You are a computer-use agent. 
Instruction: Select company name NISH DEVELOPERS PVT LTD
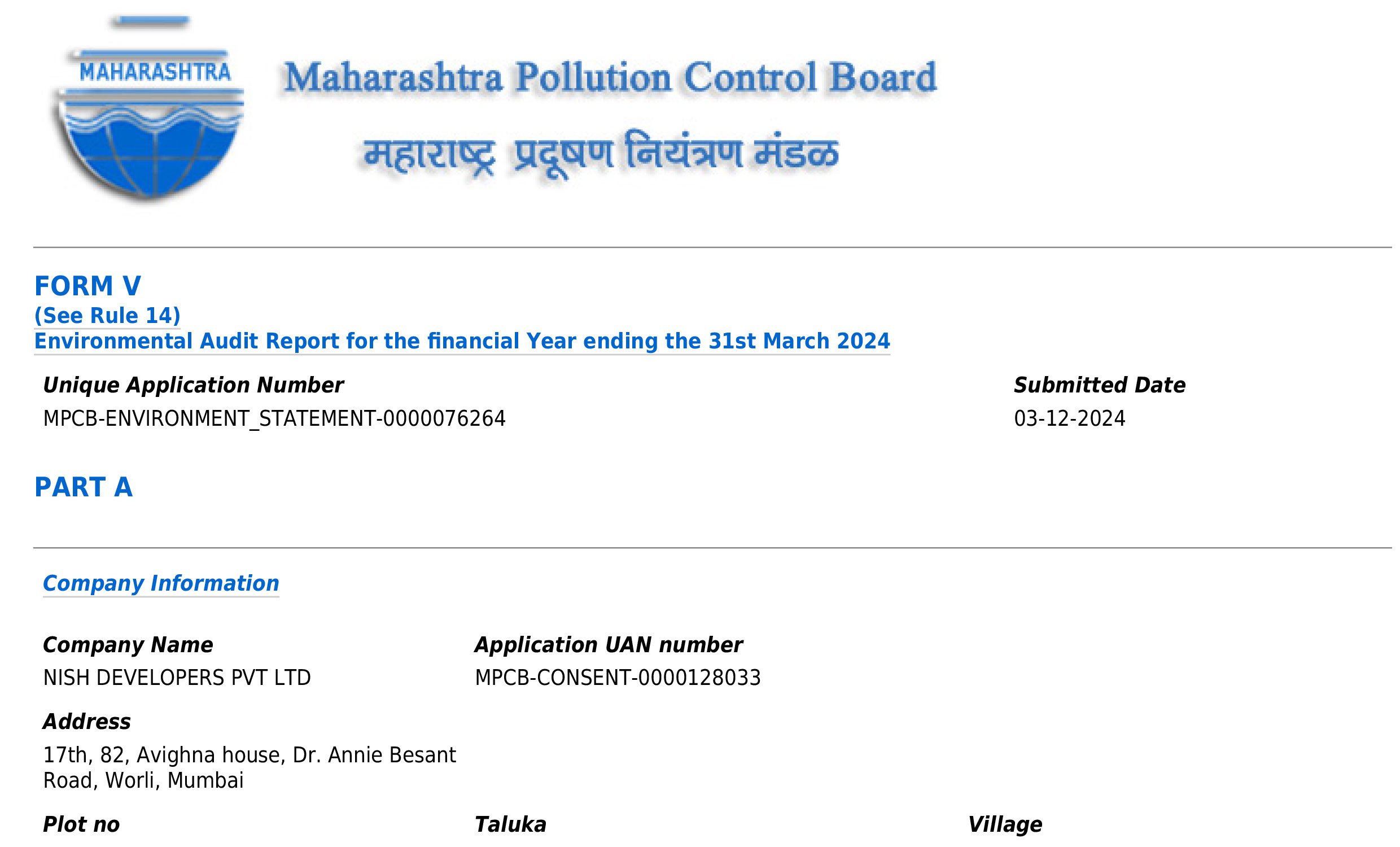click(177, 678)
